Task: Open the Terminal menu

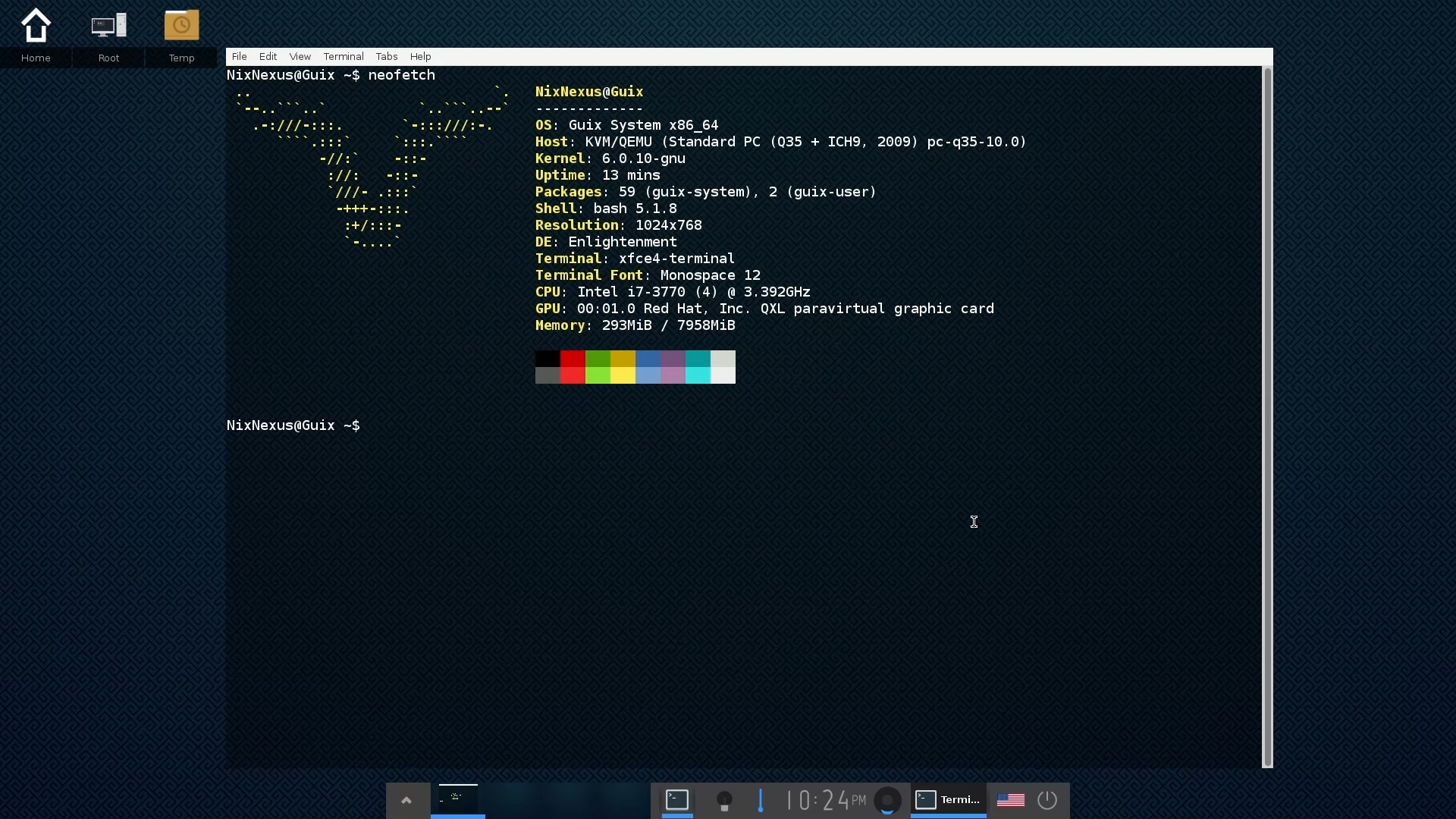Action: click(x=343, y=57)
